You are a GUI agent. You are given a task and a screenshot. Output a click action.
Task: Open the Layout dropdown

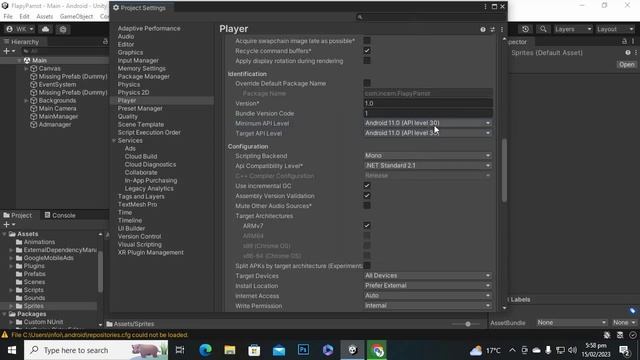click(615, 29)
